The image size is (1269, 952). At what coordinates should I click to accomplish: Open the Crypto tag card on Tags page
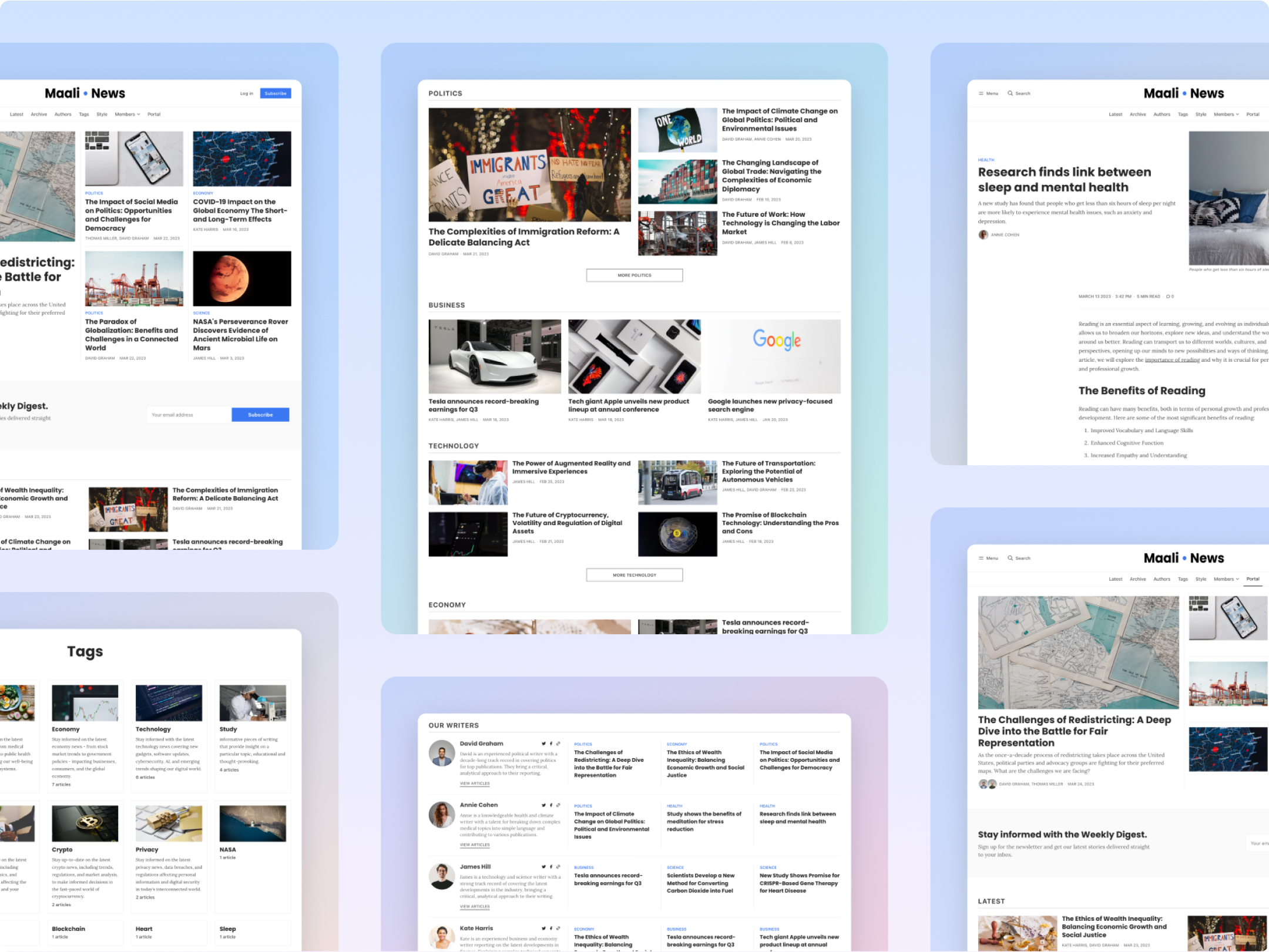click(85, 857)
